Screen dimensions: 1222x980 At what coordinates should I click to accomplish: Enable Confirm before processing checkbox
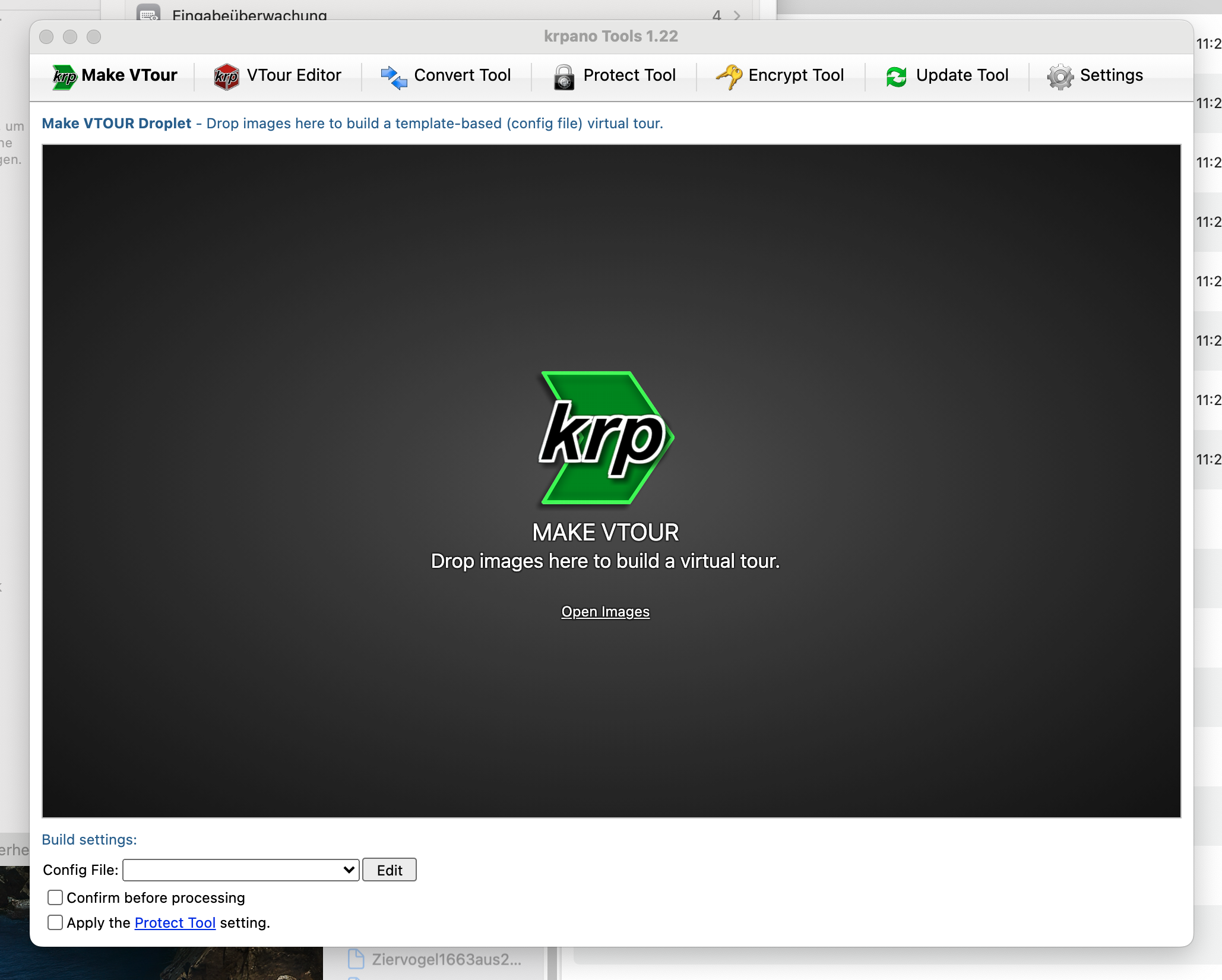55,897
